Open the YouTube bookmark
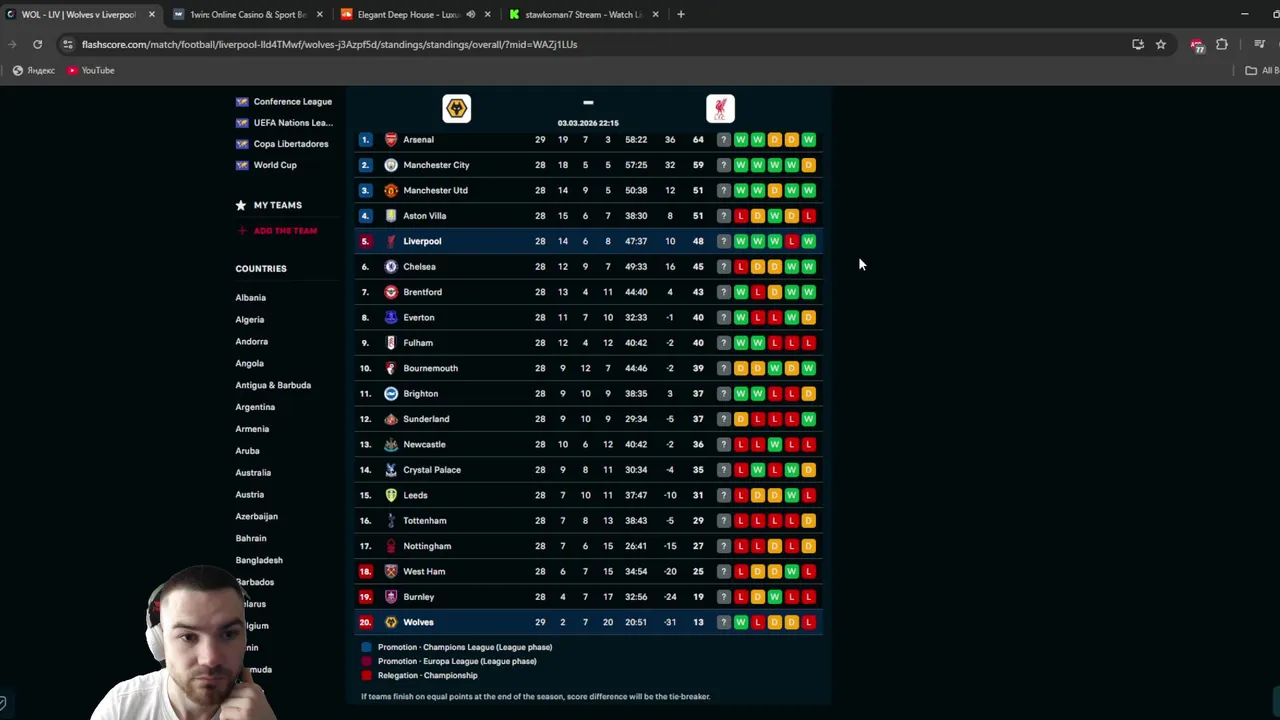This screenshot has width=1280, height=720. (91, 71)
